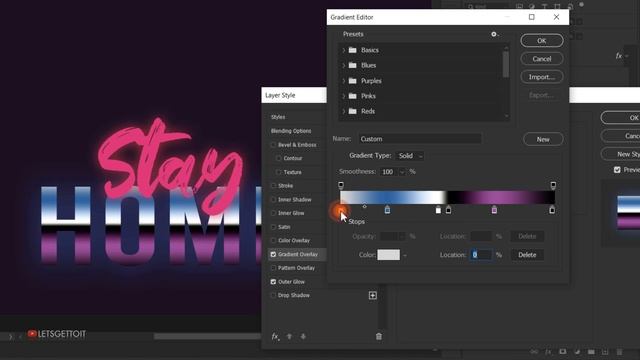Click OK in the Layer Style dialog

(x=620, y=118)
